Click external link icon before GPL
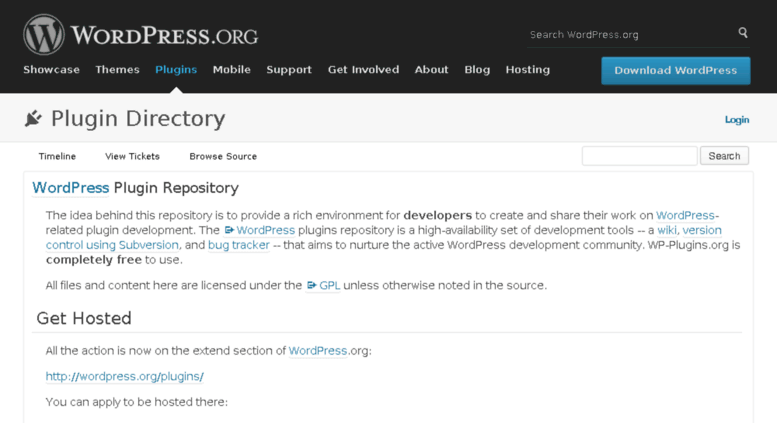The width and height of the screenshot is (777, 423). 311,285
